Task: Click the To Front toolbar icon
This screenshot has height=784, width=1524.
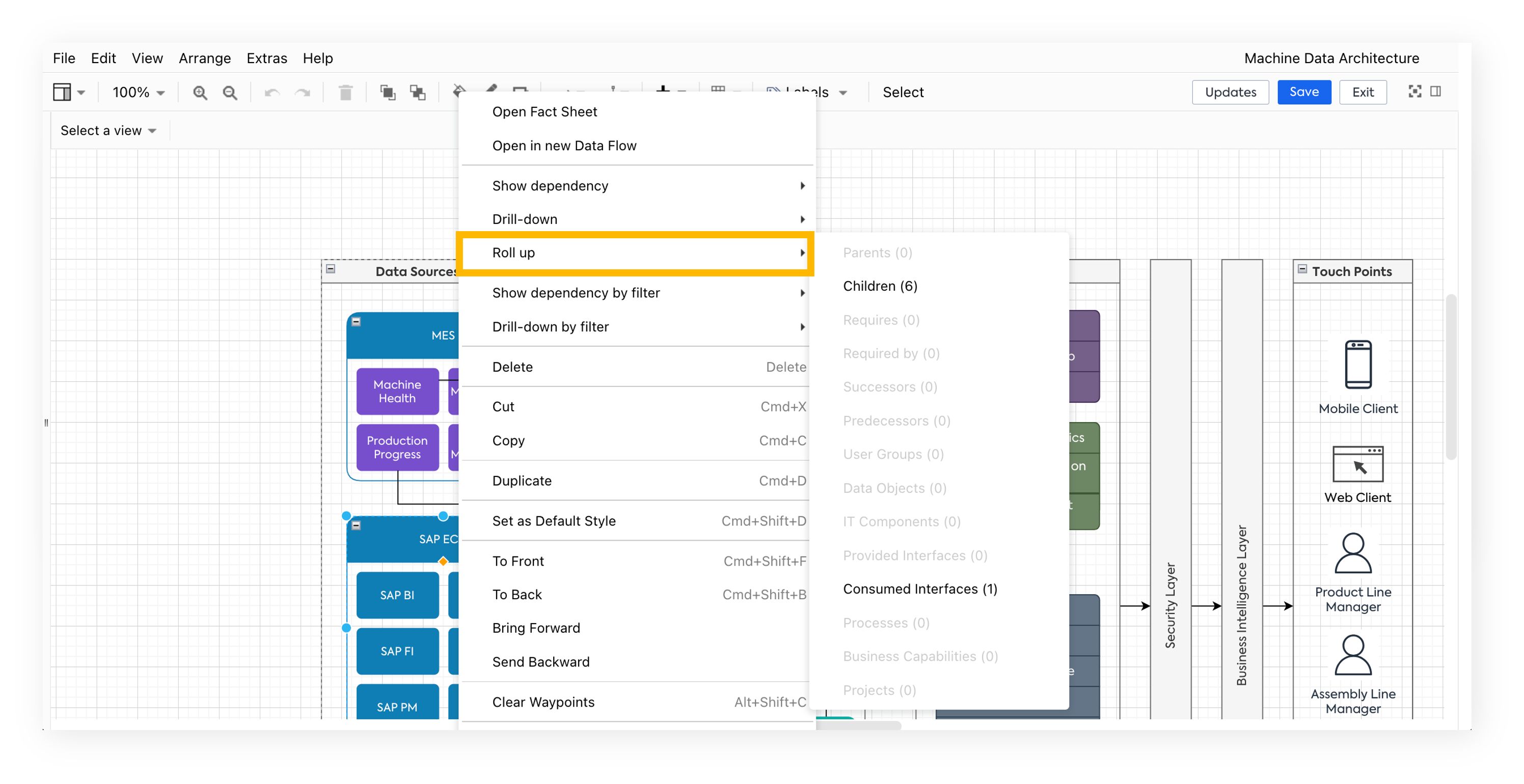Action: point(388,92)
